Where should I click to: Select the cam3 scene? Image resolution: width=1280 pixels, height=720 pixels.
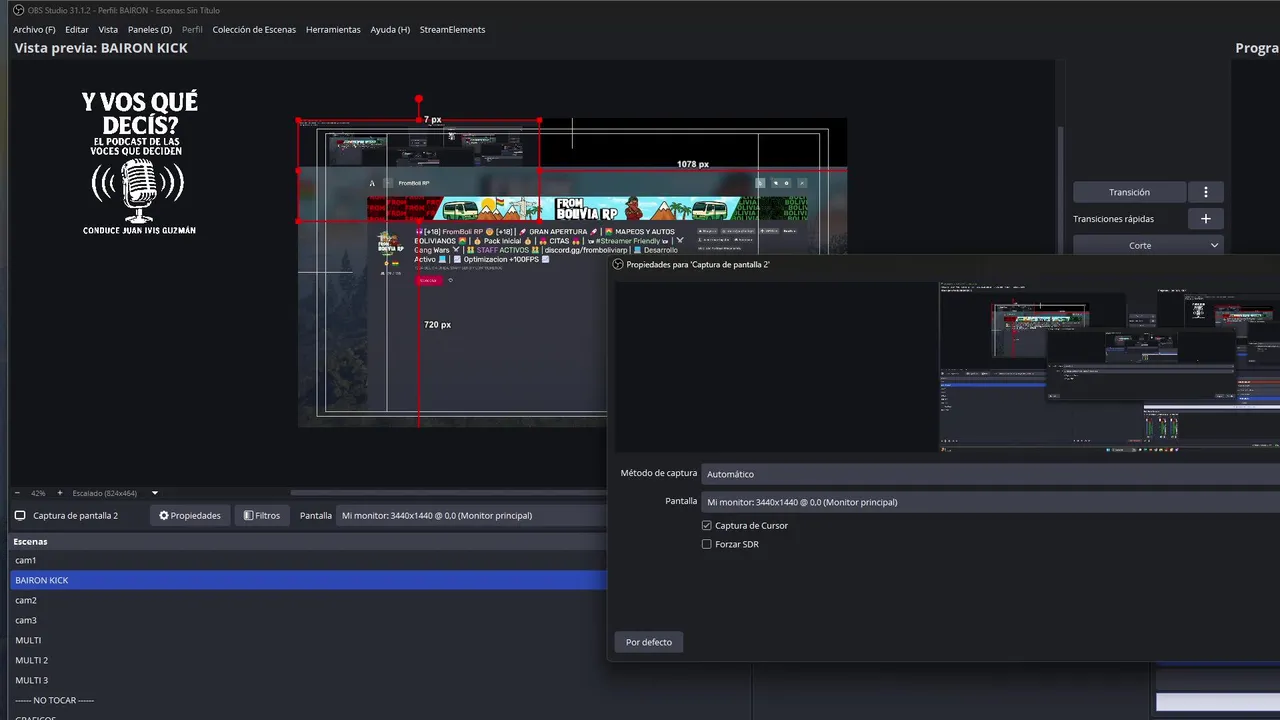point(308,620)
